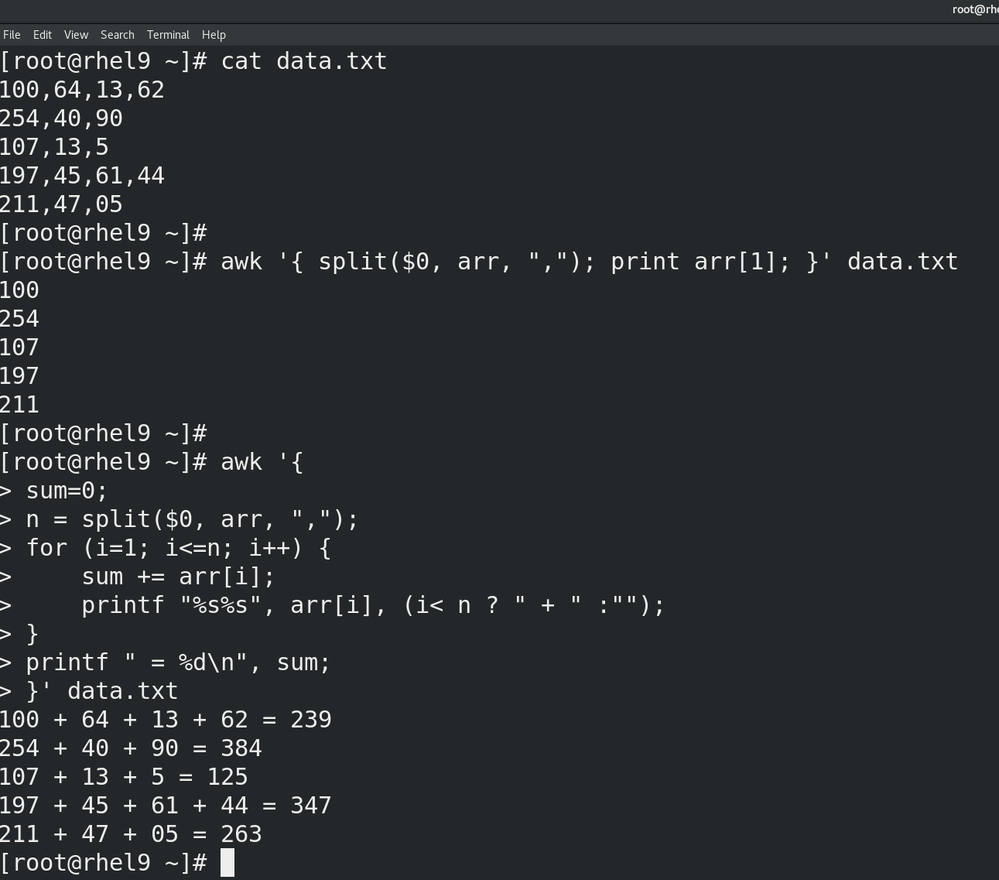Screen dimensions: 999x880
Task: Click the output line '254,40,90'
Action: coord(61,118)
